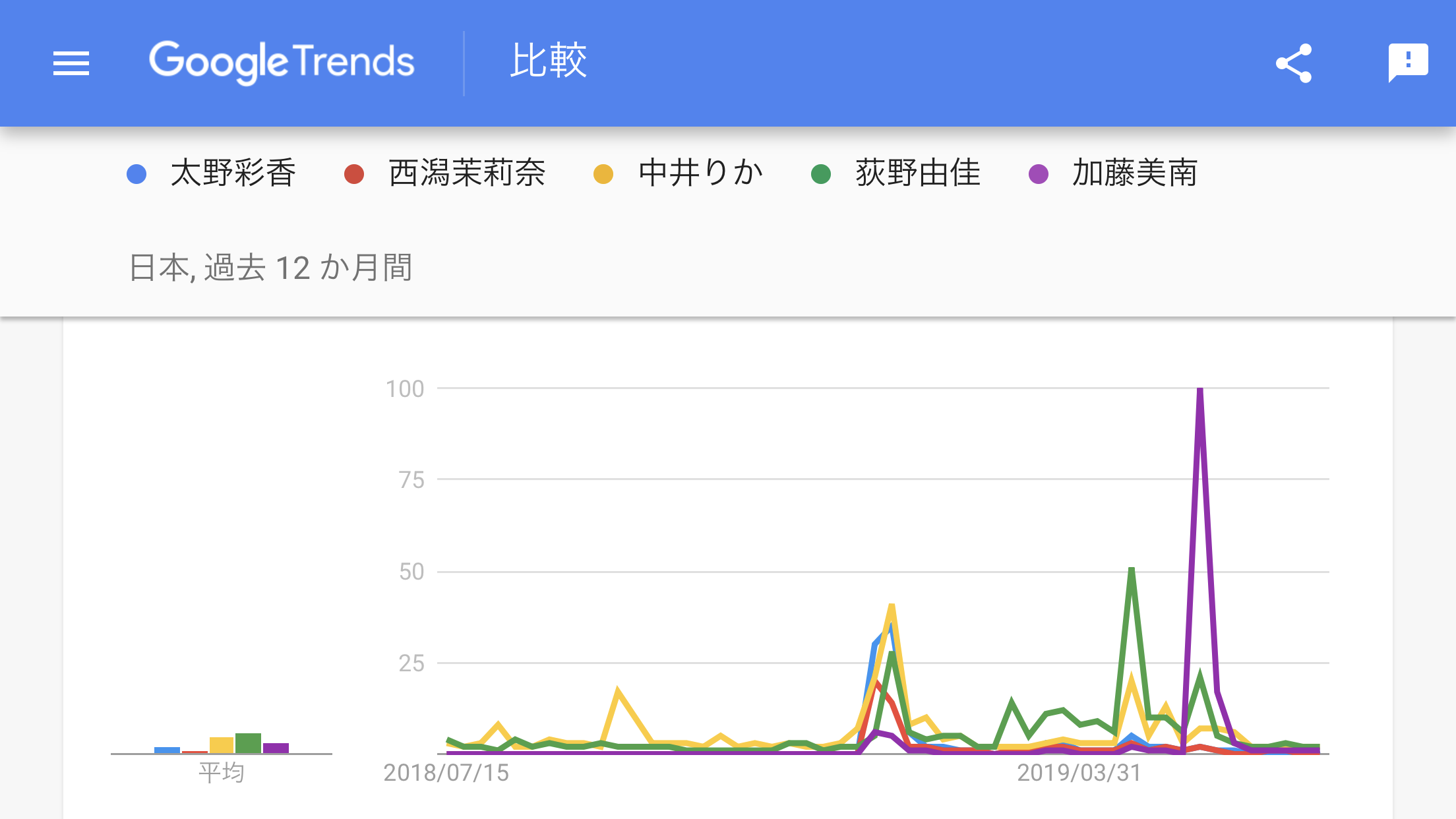The height and width of the screenshot is (819, 1456).
Task: Click the yellow average bar
Action: 222,745
